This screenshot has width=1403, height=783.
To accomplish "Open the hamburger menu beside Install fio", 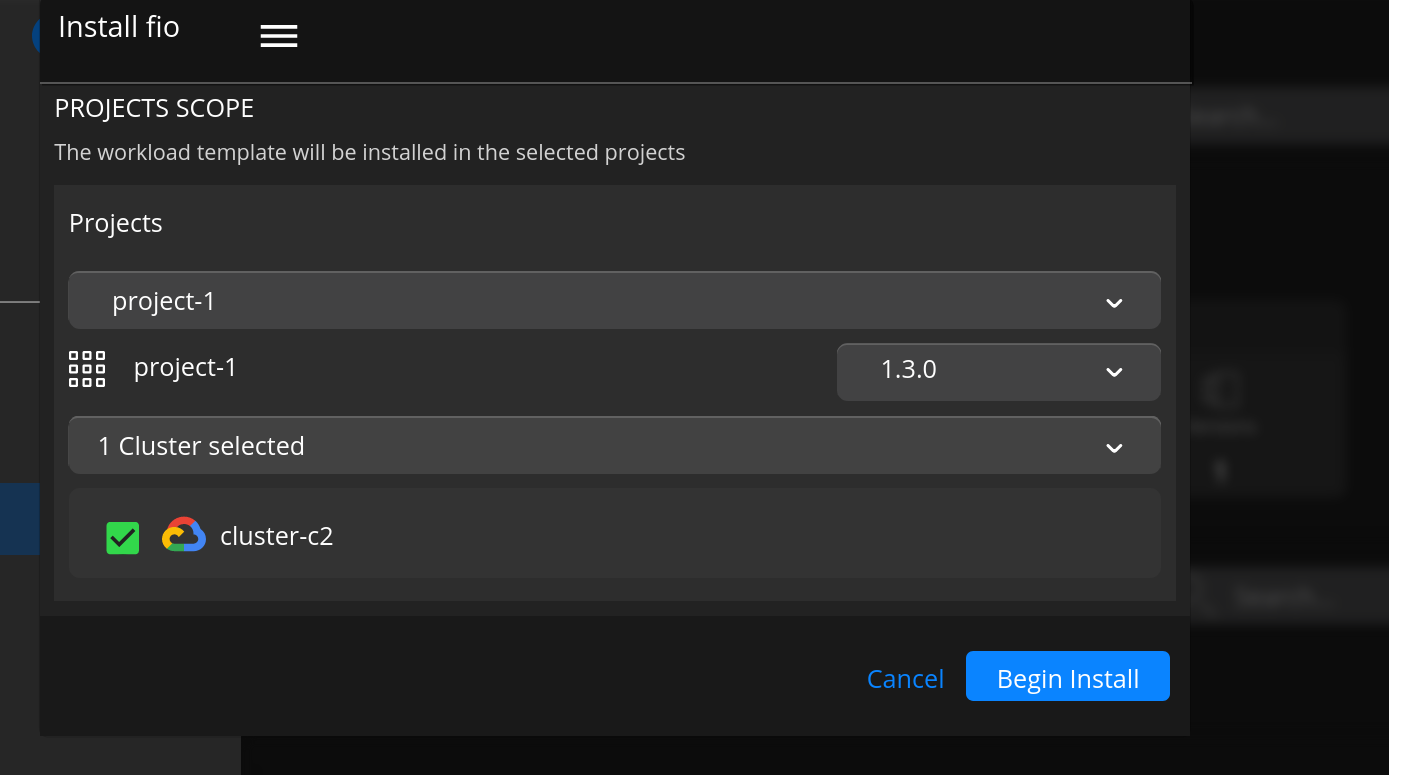I will [x=279, y=36].
